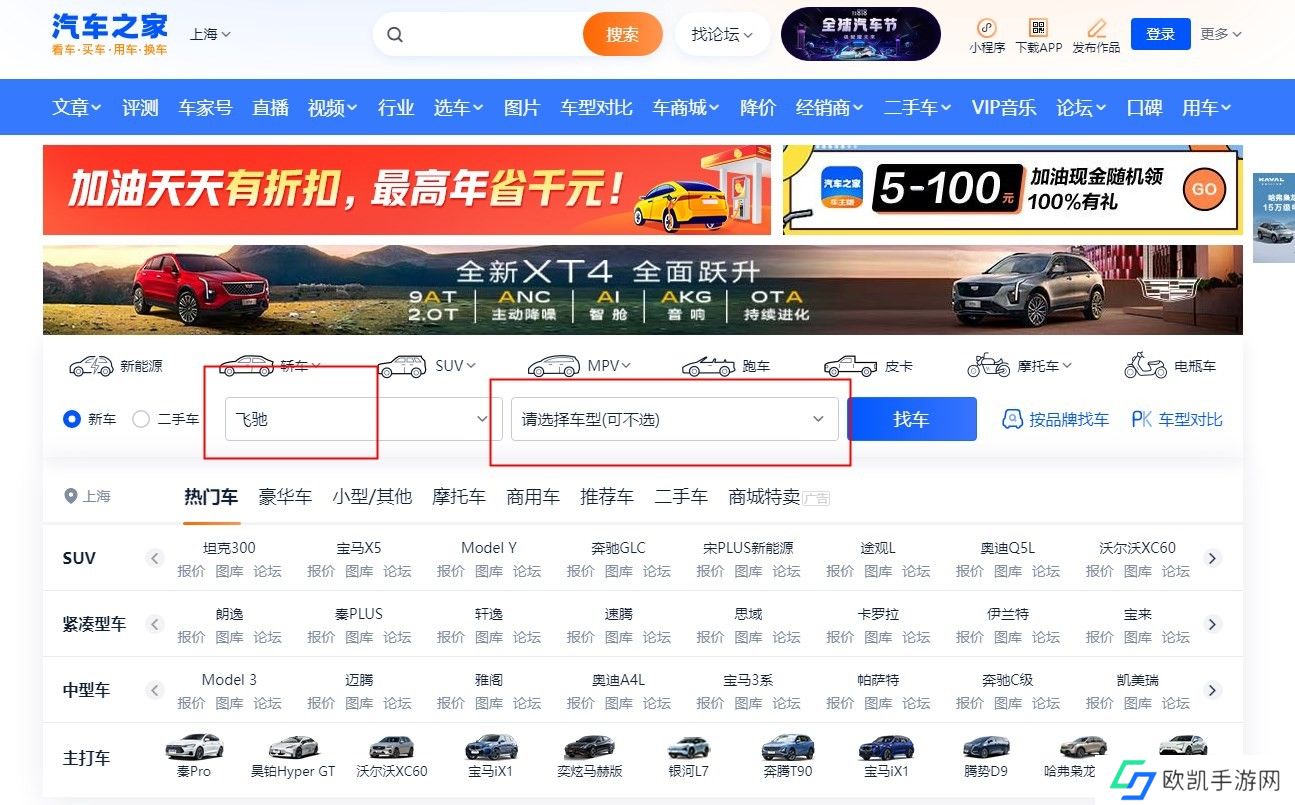
Task: Open the 发布作品 pencil icon
Action: tap(1096, 28)
